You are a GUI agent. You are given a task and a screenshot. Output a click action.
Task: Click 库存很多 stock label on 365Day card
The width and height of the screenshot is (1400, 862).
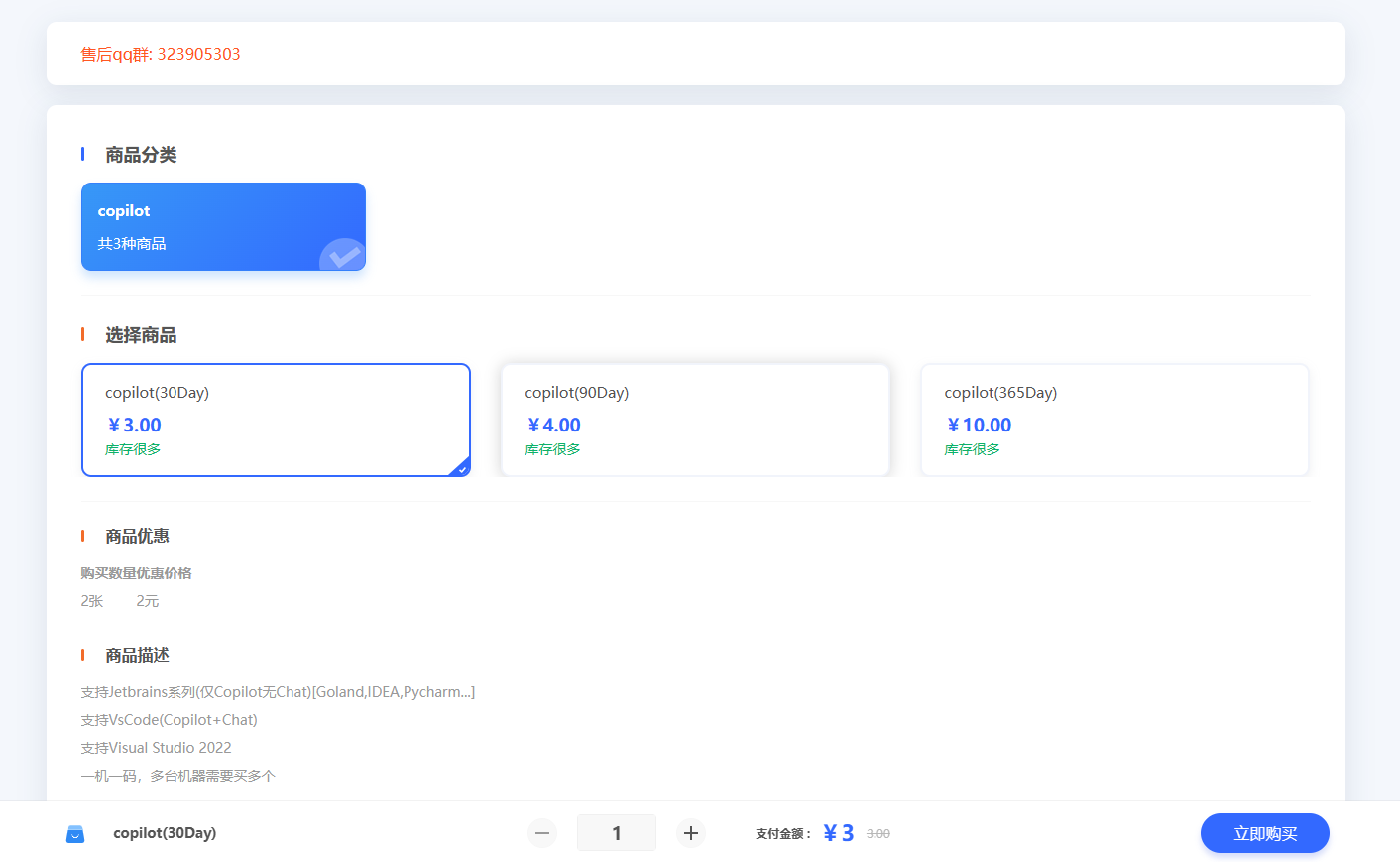(972, 449)
